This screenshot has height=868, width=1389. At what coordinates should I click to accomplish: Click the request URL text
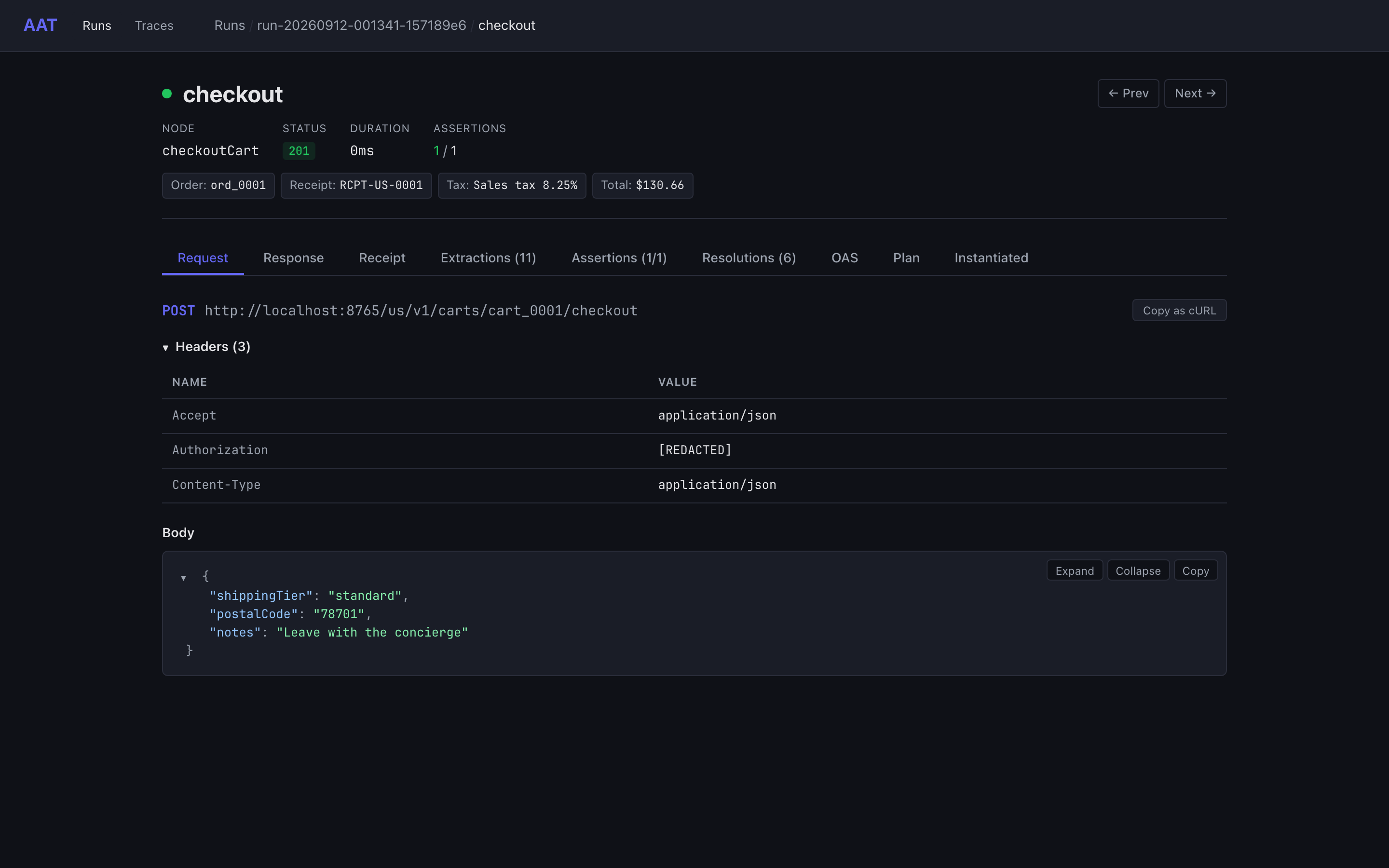pos(421,311)
